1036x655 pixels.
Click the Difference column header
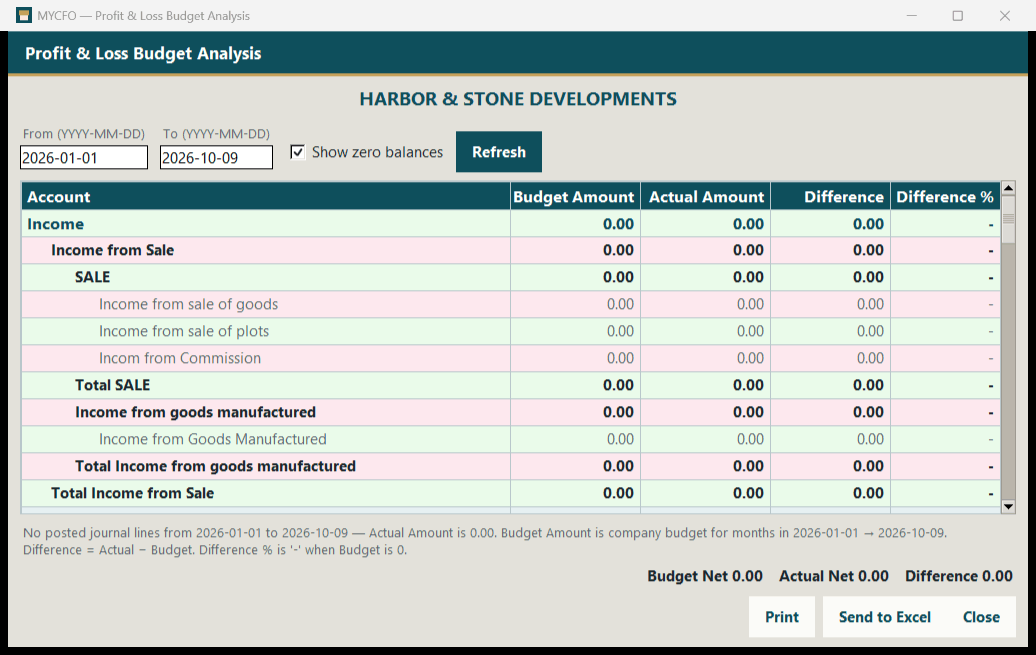pyautogui.click(x=831, y=197)
